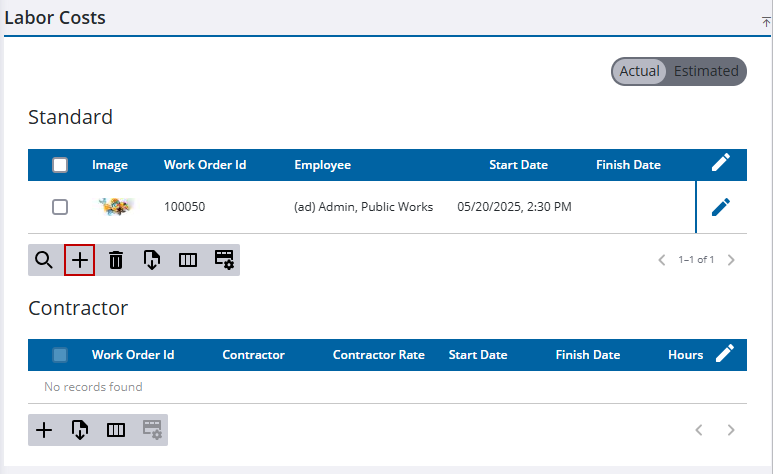773x474 pixels.
Task: Open column chooser for Standard table
Action: (188, 260)
